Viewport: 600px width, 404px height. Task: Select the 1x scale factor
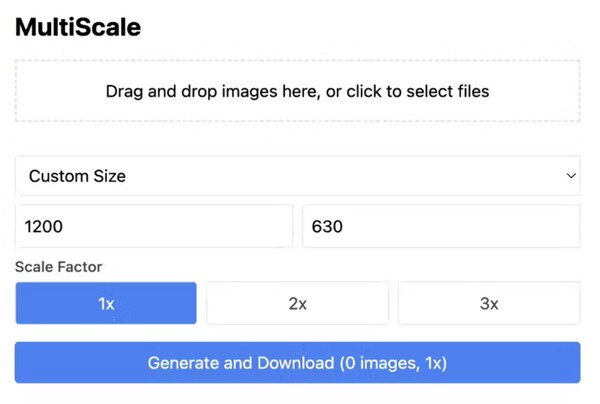coord(106,304)
